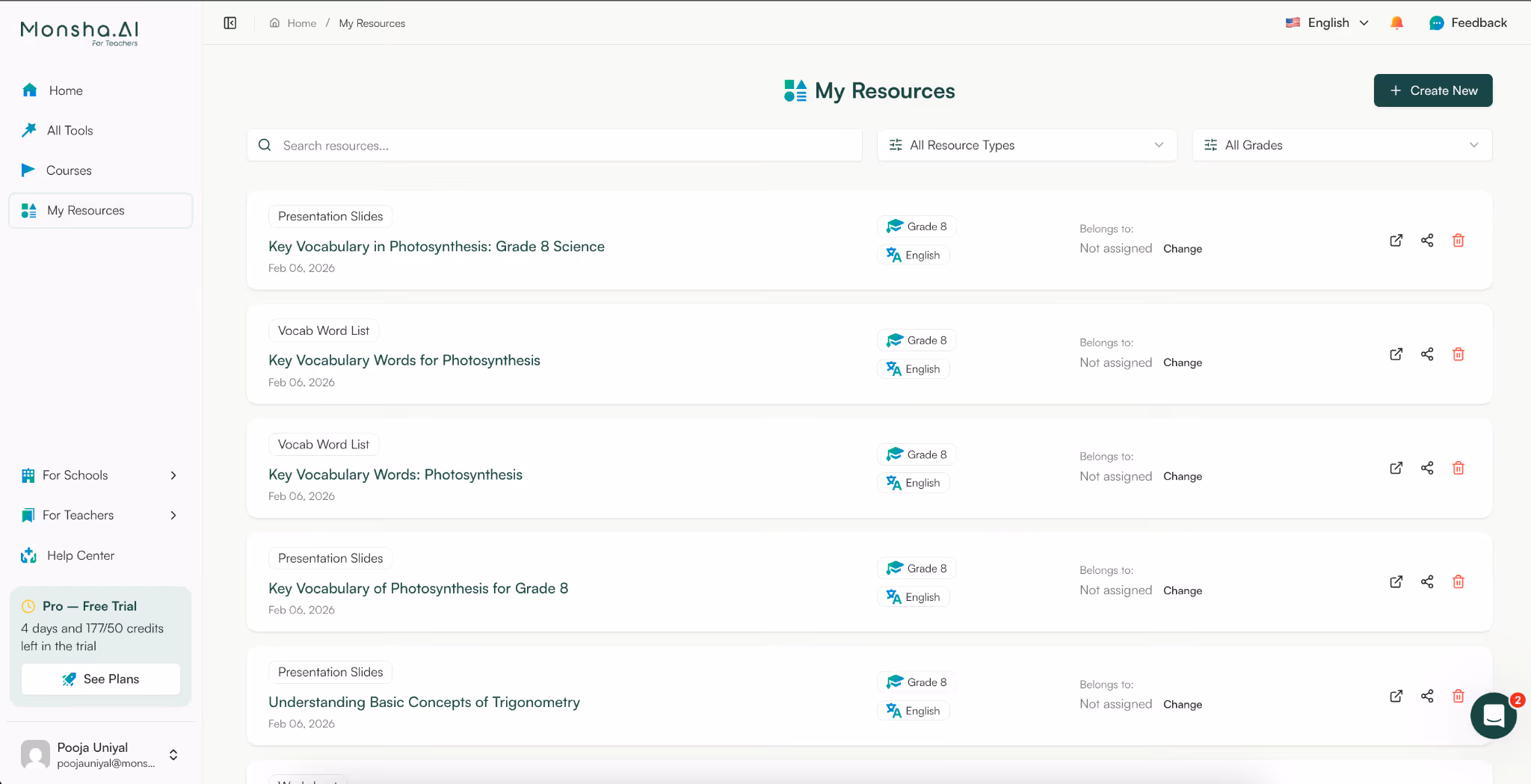Delete the Understanding Basic Concepts of Trigonometry resource
Screen dimensions: 1531x784
(x=1458, y=696)
